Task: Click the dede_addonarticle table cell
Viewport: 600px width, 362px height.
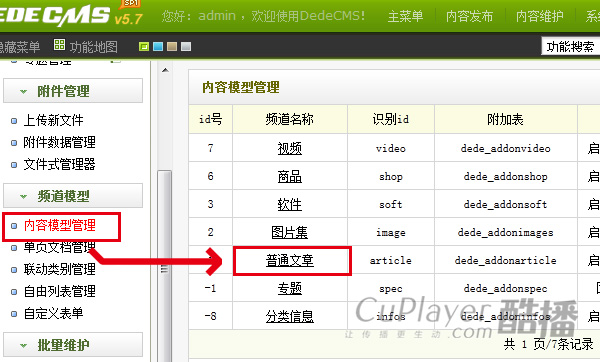Action: point(505,261)
